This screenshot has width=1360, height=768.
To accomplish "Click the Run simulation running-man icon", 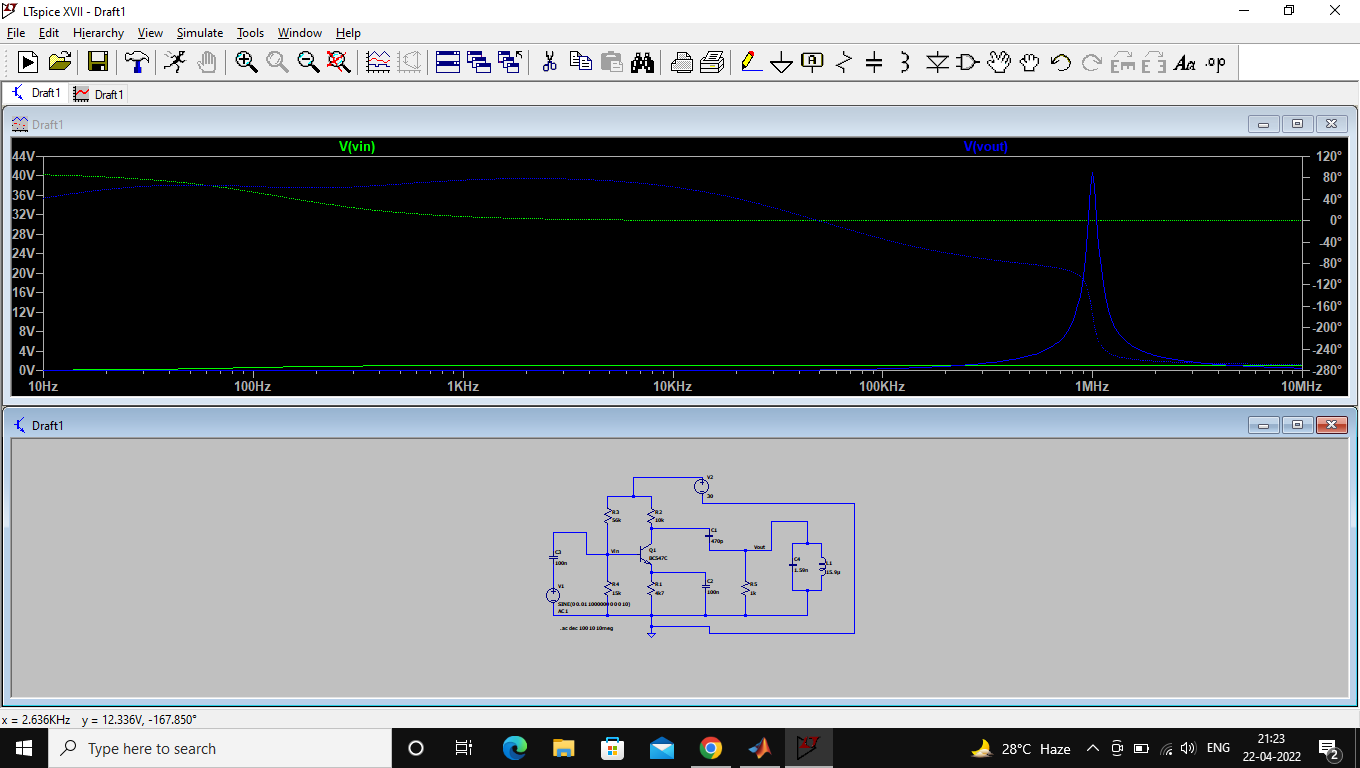I will (175, 62).
